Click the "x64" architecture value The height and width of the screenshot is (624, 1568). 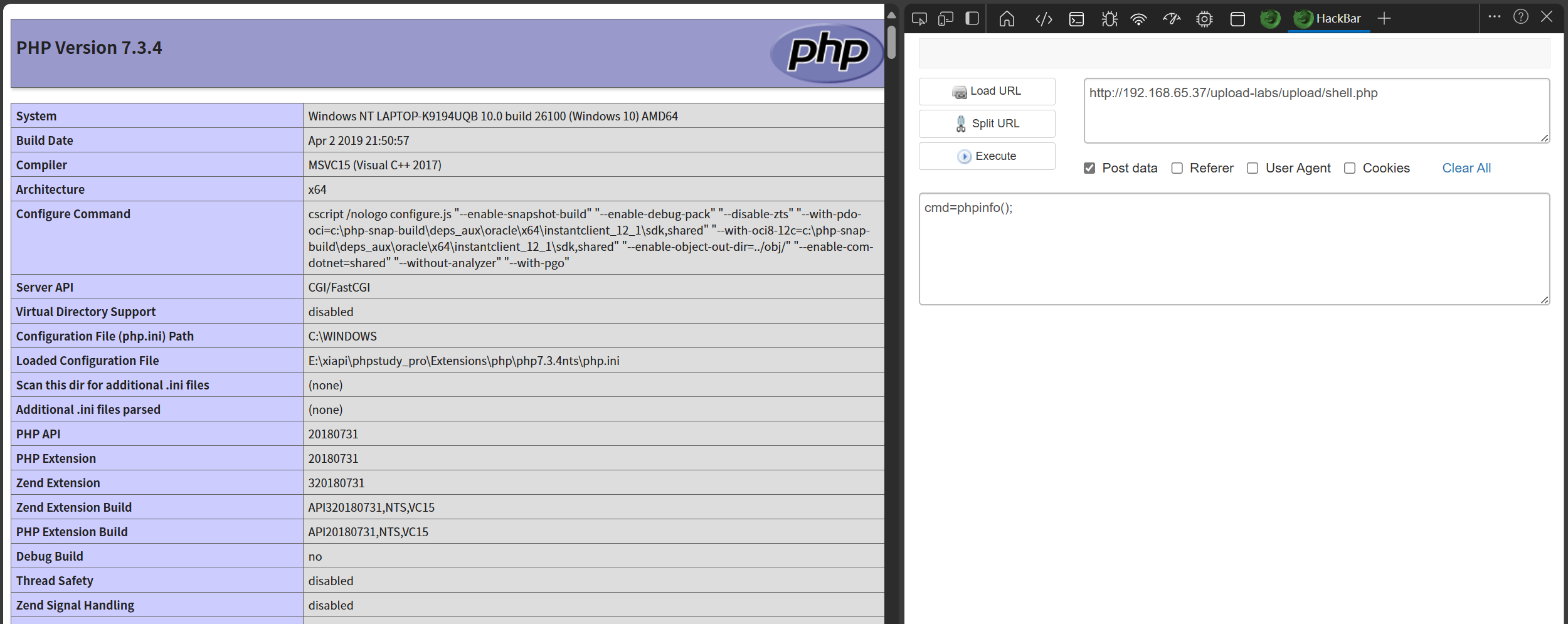(x=317, y=189)
